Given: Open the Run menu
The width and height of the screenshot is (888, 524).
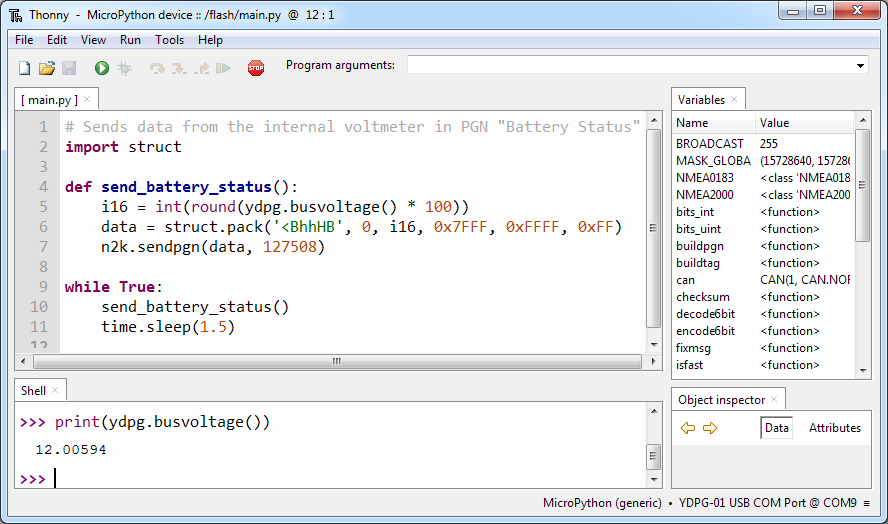Looking at the screenshot, I should point(130,40).
